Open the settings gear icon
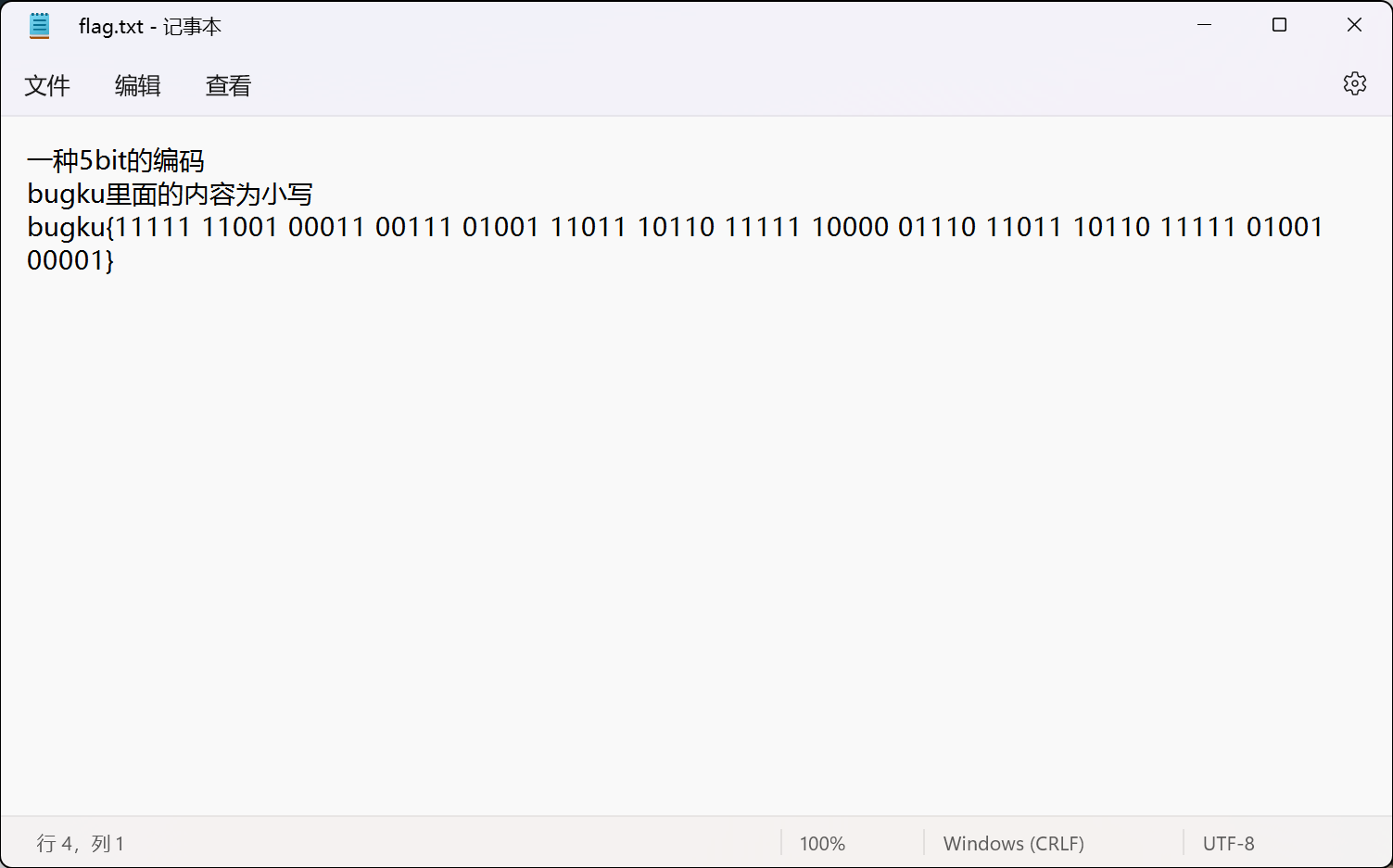 pos(1354,84)
